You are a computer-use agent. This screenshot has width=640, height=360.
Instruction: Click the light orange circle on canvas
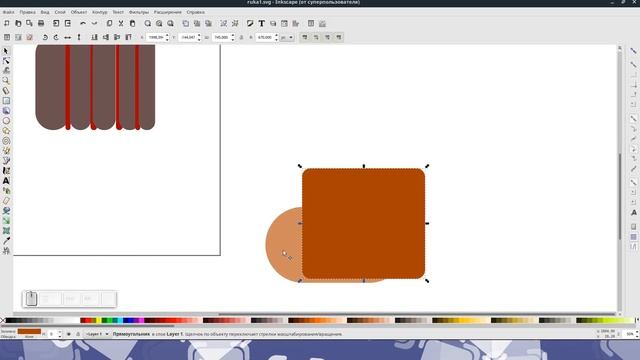[284, 245]
